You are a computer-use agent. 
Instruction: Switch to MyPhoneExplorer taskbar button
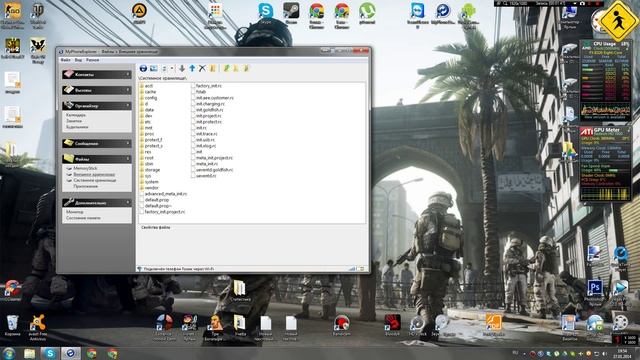pyautogui.click(x=71, y=353)
